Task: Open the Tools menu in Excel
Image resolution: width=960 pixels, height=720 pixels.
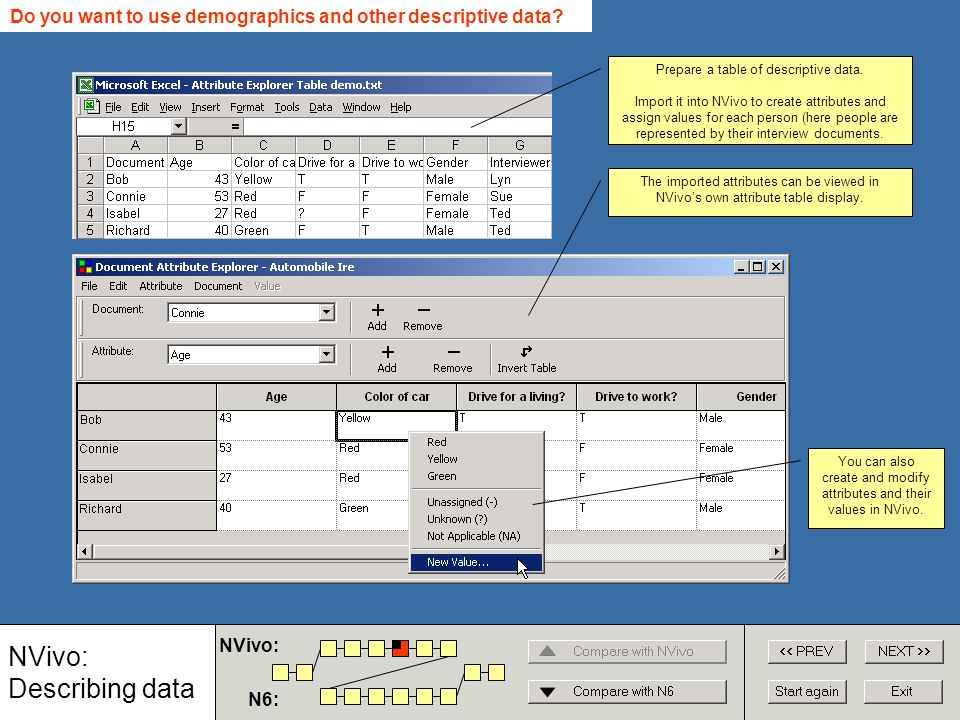Action: coord(287,107)
